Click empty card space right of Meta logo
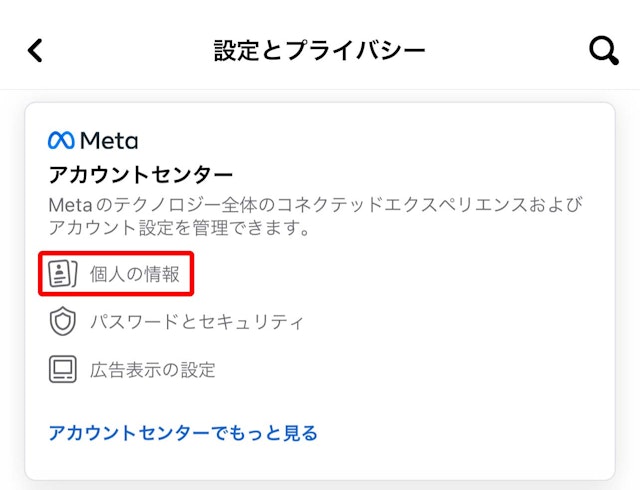The width and height of the screenshot is (640, 490). click(380, 140)
